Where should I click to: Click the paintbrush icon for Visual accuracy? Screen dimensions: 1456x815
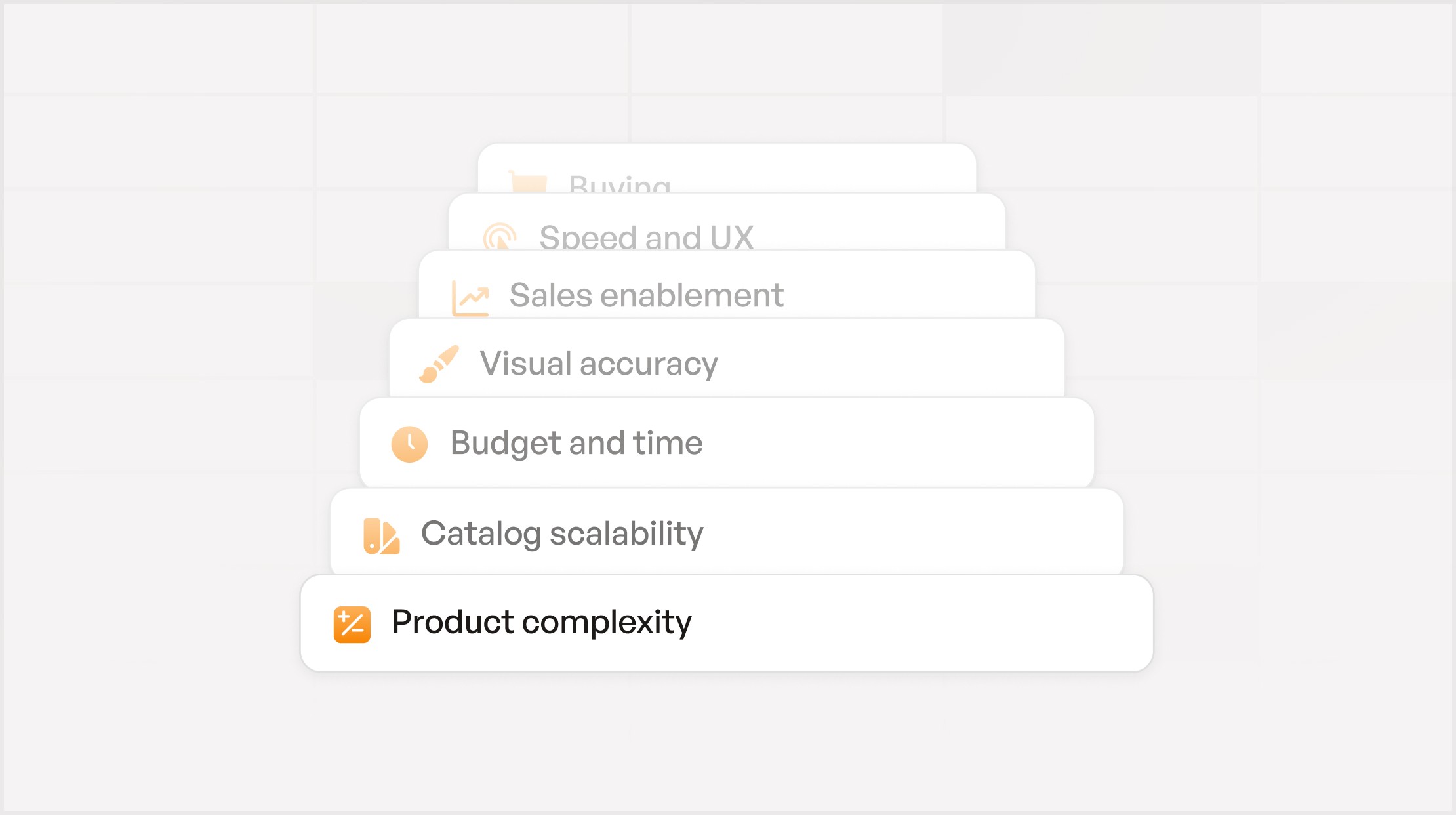439,364
